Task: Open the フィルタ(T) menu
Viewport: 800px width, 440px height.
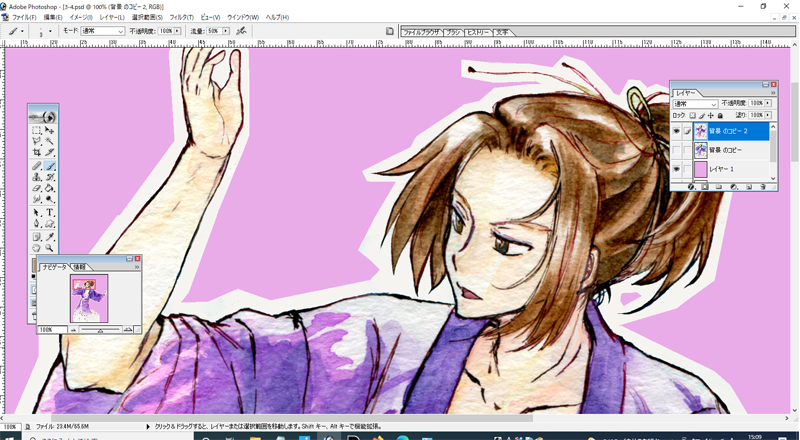Action: pos(181,17)
